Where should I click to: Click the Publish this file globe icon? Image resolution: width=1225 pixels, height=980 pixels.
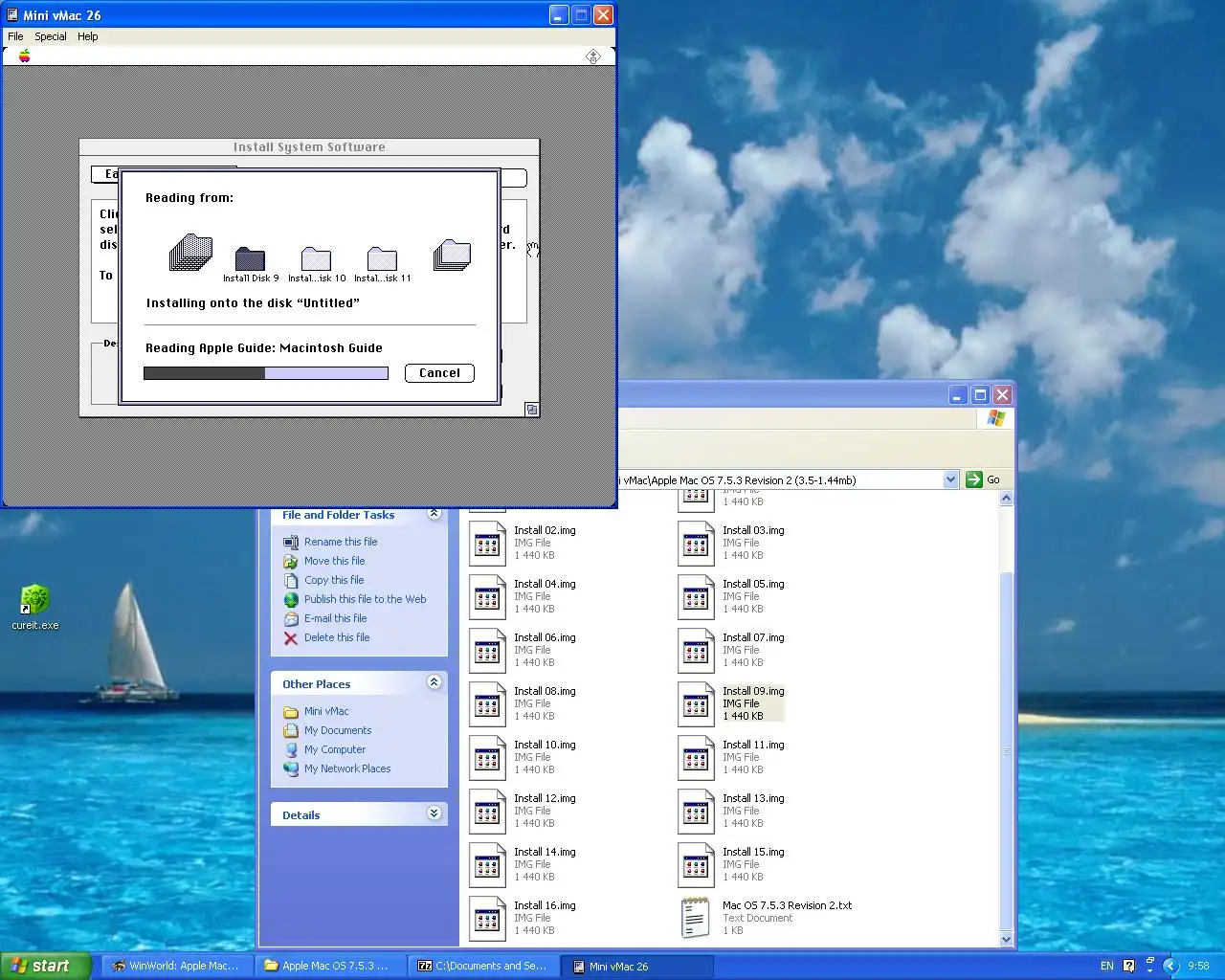pos(291,600)
